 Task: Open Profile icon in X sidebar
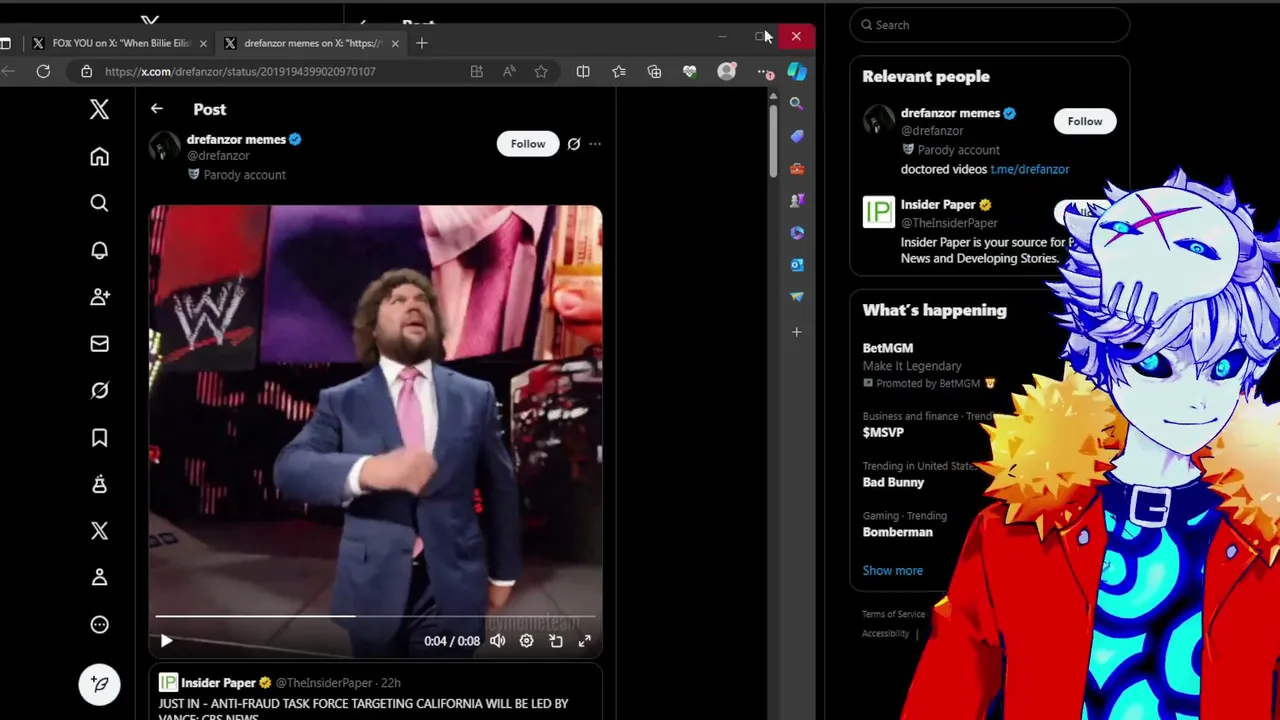99,578
